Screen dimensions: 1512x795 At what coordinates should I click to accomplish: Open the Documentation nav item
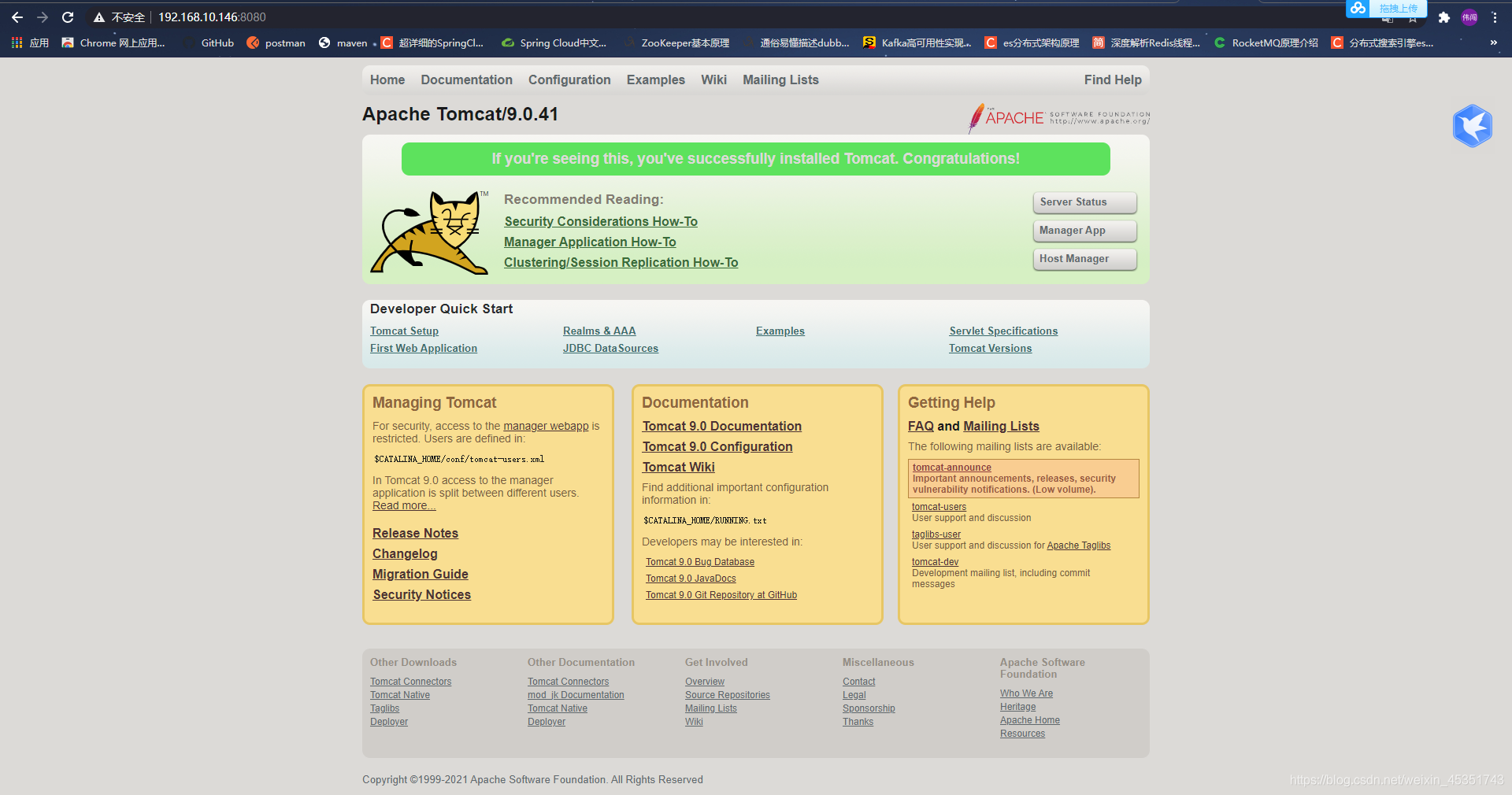[x=466, y=79]
